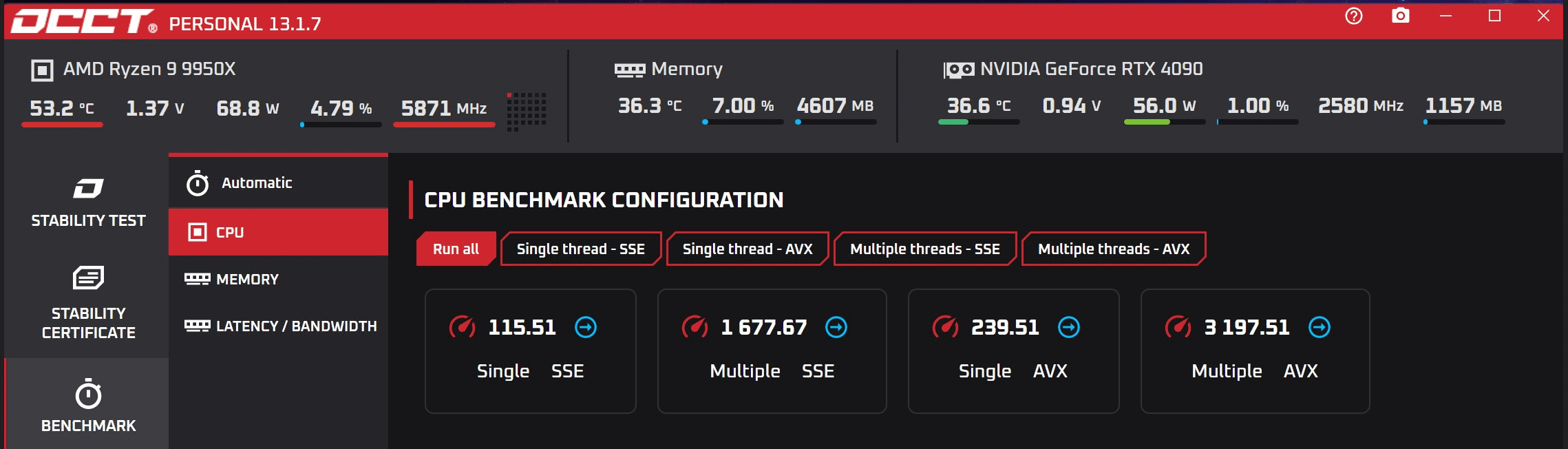The height and width of the screenshot is (449, 1568).
Task: Maximize the OCCT window
Action: pyautogui.click(x=1494, y=16)
